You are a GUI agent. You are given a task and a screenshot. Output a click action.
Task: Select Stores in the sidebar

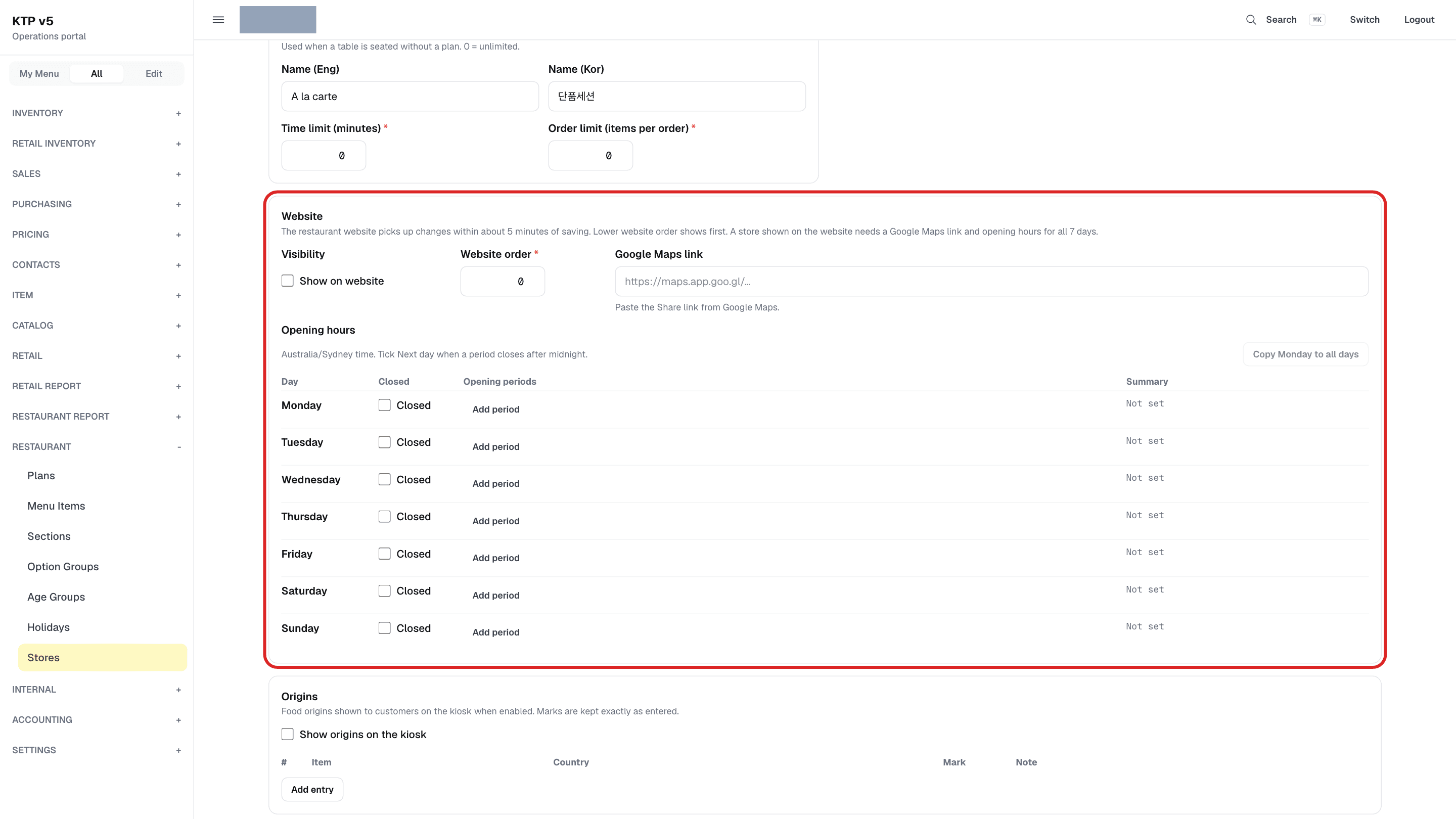tap(102, 657)
